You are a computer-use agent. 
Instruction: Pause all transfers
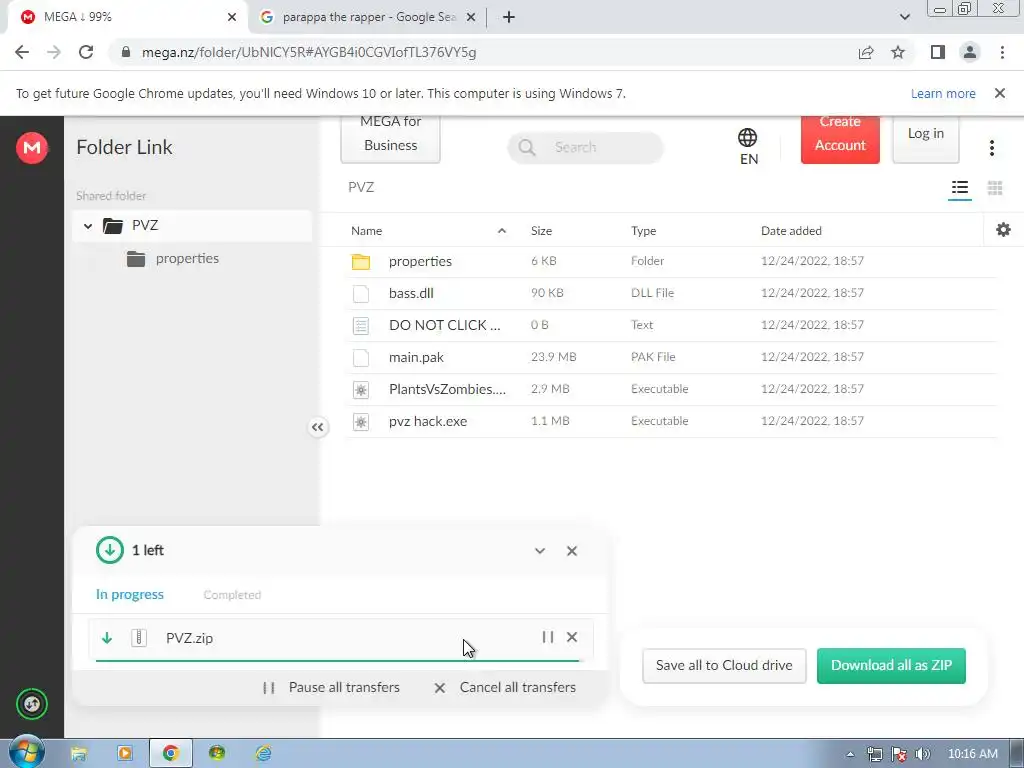(x=331, y=687)
